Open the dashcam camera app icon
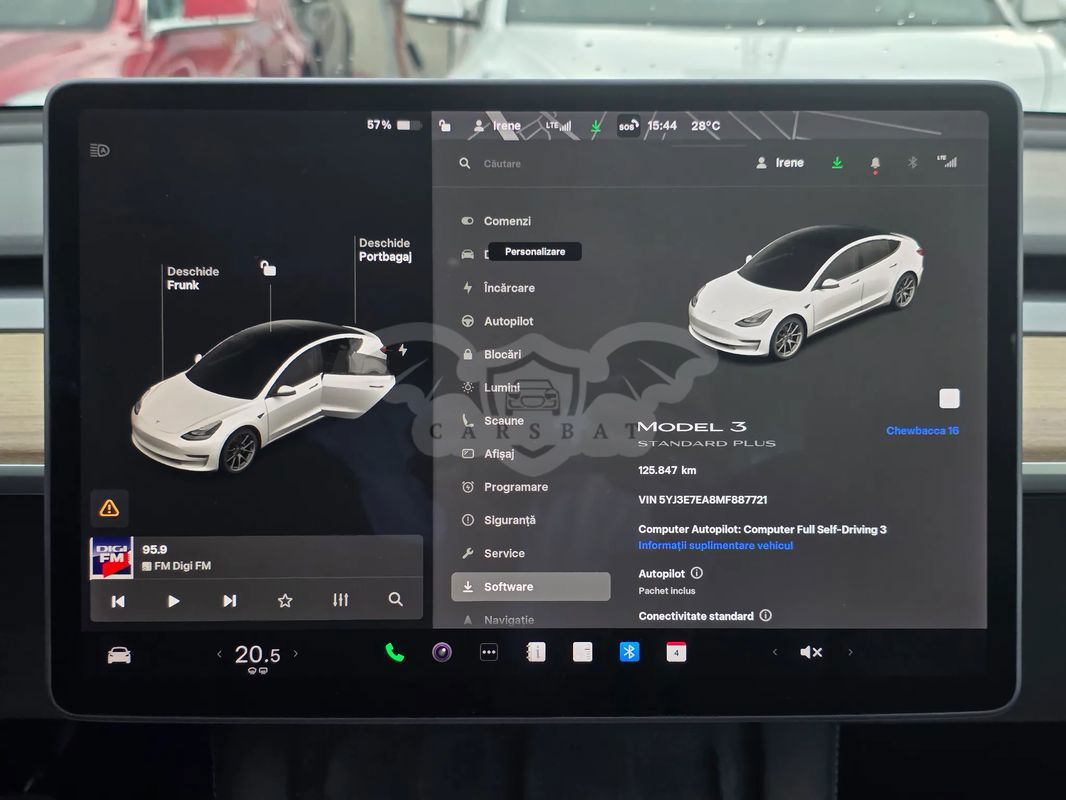 442,653
